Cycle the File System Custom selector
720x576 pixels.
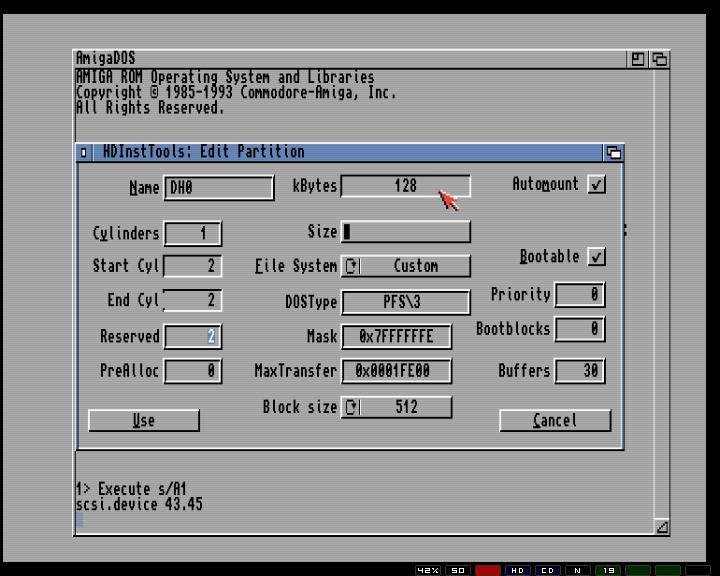click(406, 266)
